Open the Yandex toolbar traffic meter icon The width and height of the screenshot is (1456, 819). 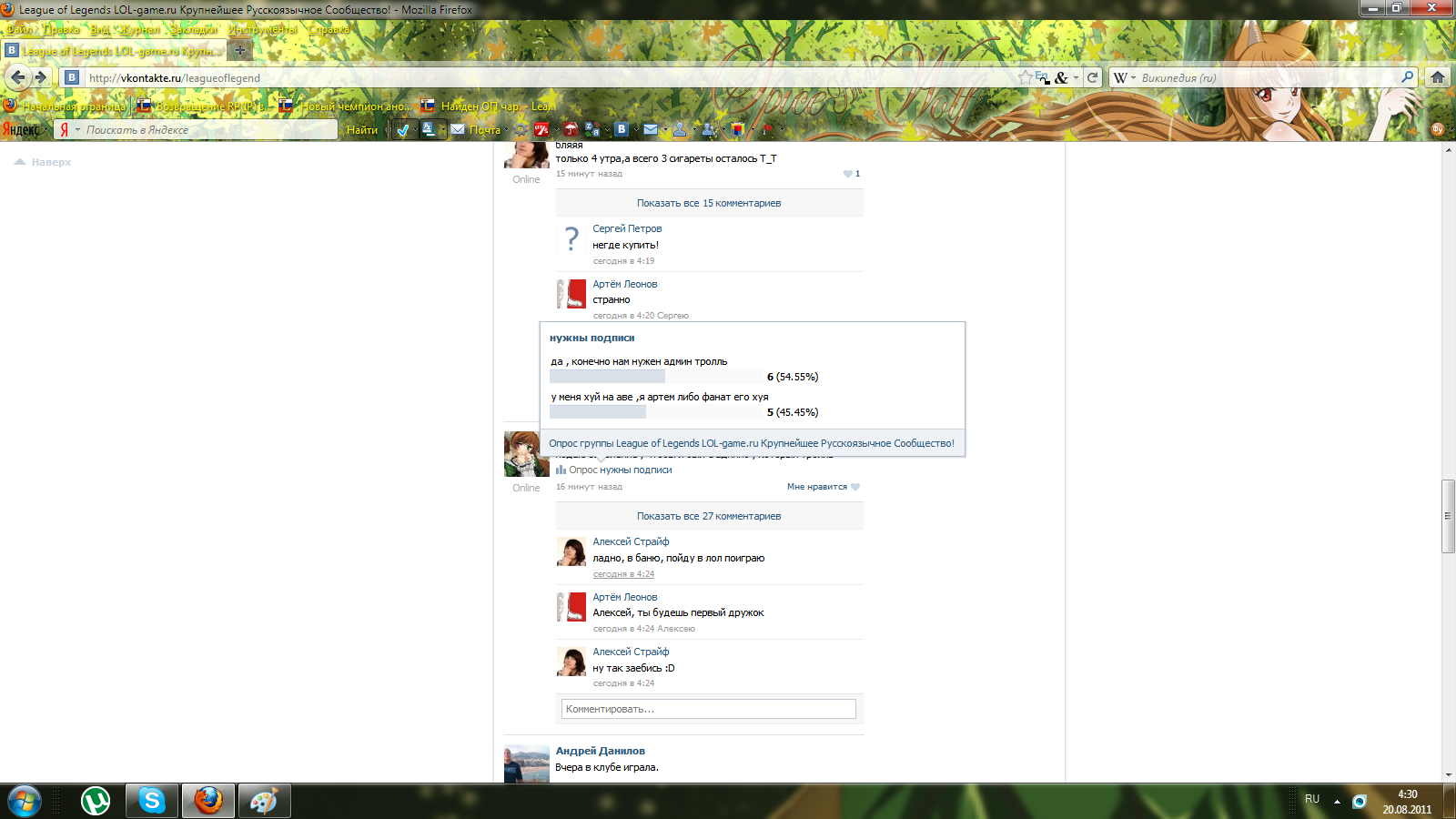pyautogui.click(x=542, y=129)
